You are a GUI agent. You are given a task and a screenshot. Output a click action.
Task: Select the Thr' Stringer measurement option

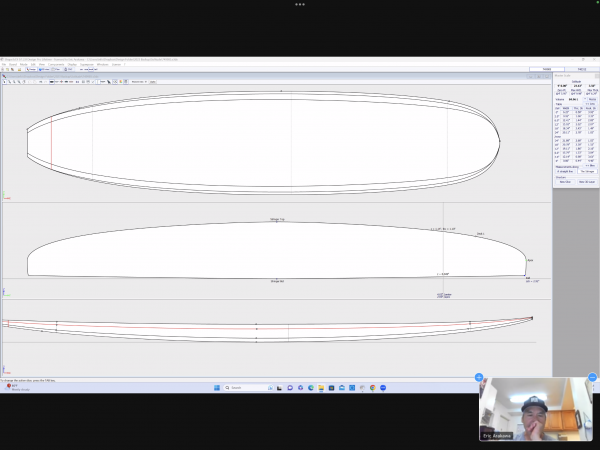[587, 171]
